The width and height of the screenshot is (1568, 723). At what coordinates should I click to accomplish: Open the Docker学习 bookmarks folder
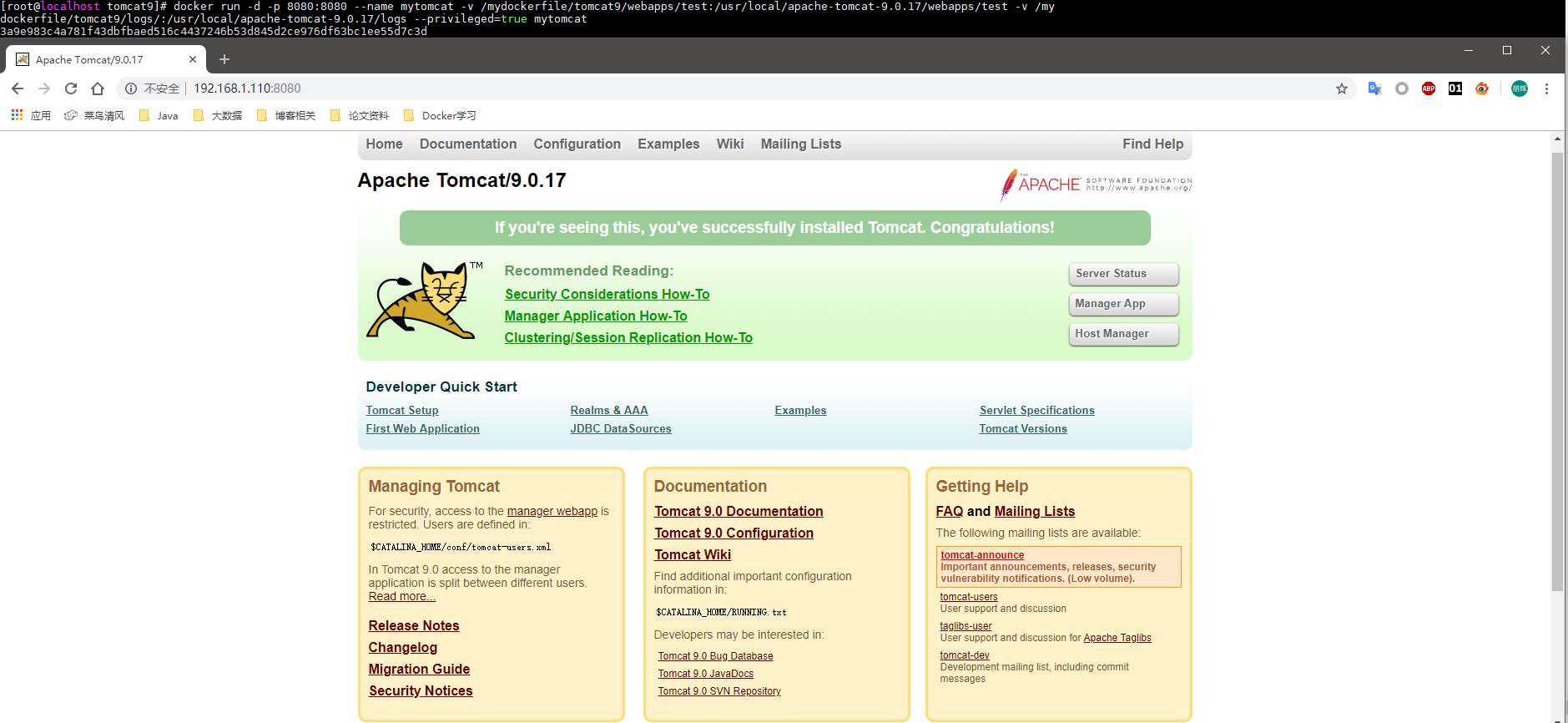tap(440, 115)
